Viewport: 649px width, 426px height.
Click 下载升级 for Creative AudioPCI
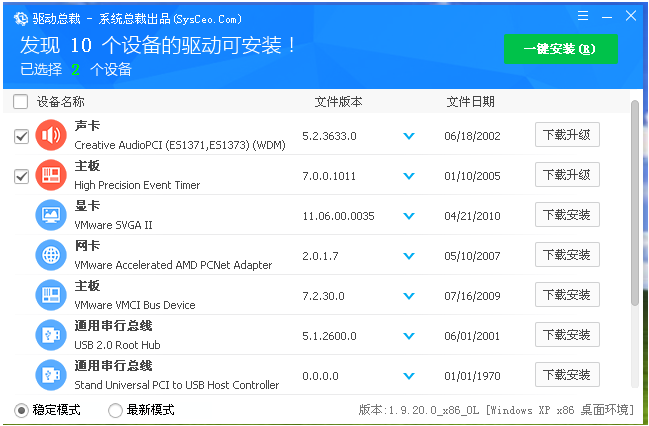click(567, 135)
